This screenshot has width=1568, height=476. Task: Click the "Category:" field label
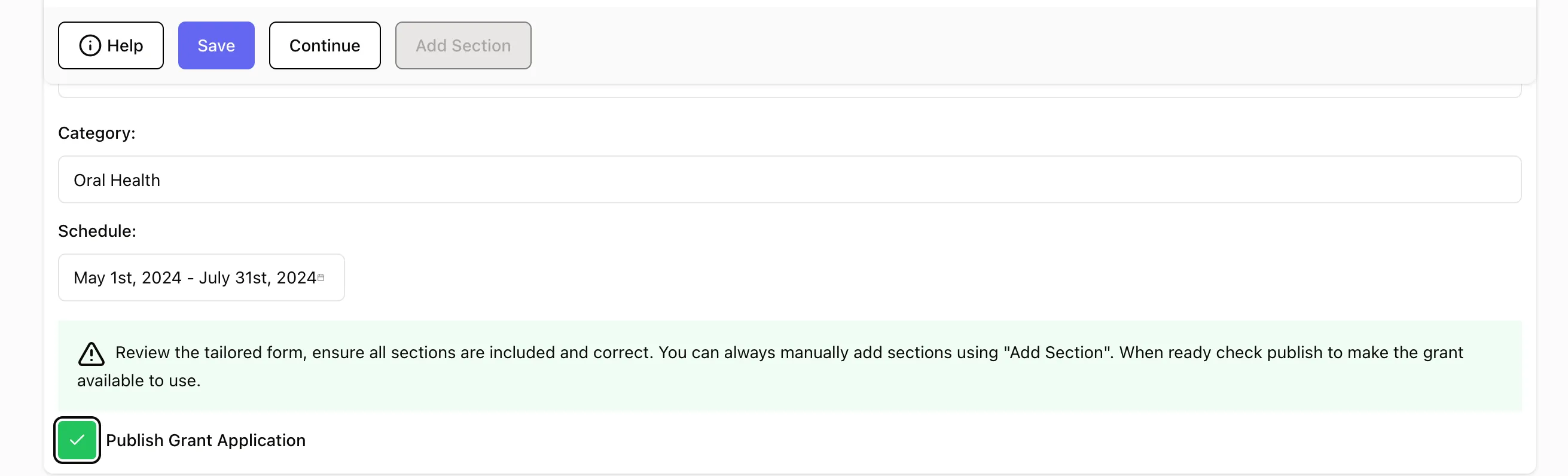coord(97,133)
